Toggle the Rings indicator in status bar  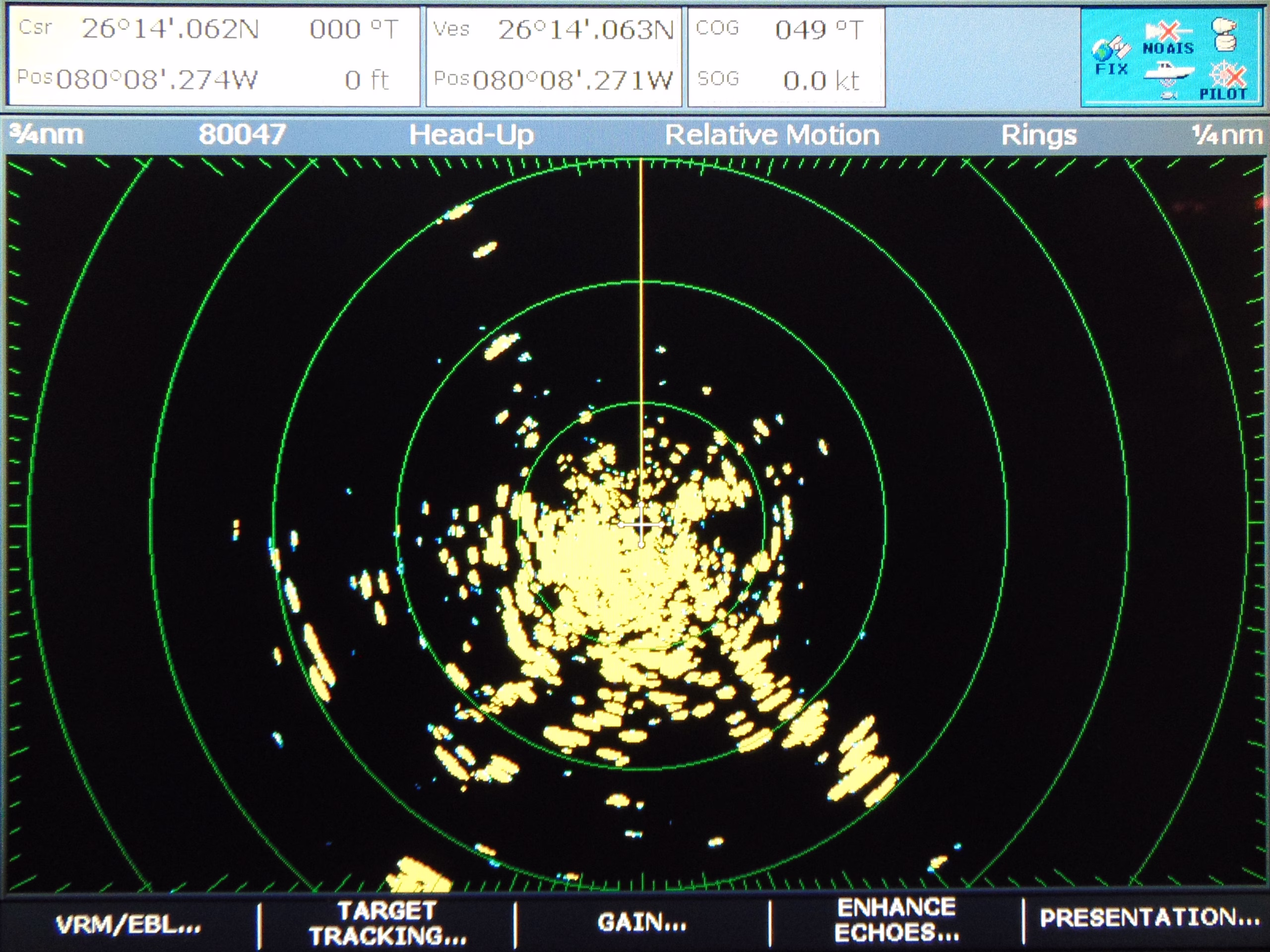click(1039, 135)
